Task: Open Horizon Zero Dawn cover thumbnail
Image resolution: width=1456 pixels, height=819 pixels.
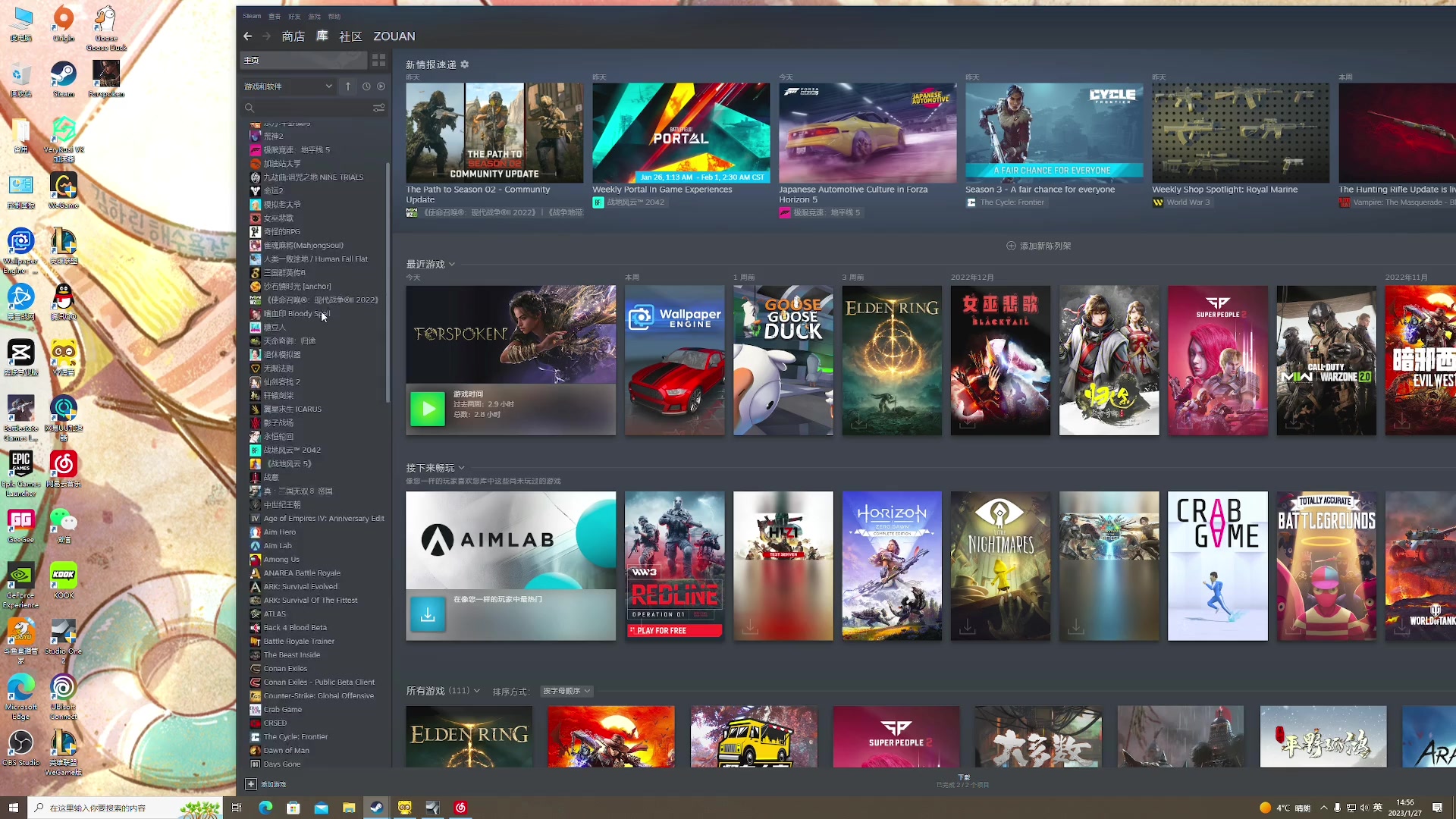Action: click(892, 566)
